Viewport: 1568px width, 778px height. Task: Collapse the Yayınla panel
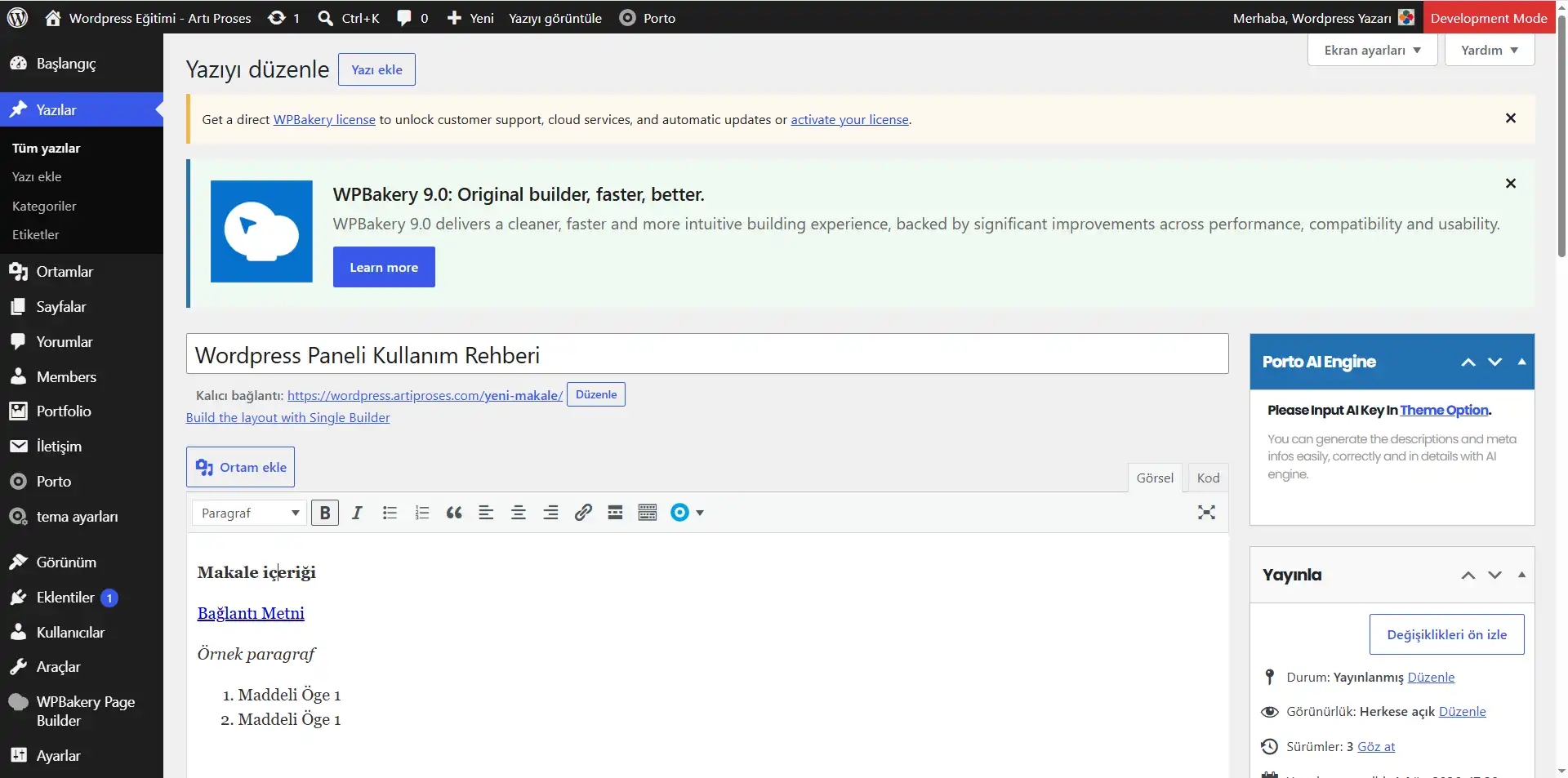(x=1521, y=575)
